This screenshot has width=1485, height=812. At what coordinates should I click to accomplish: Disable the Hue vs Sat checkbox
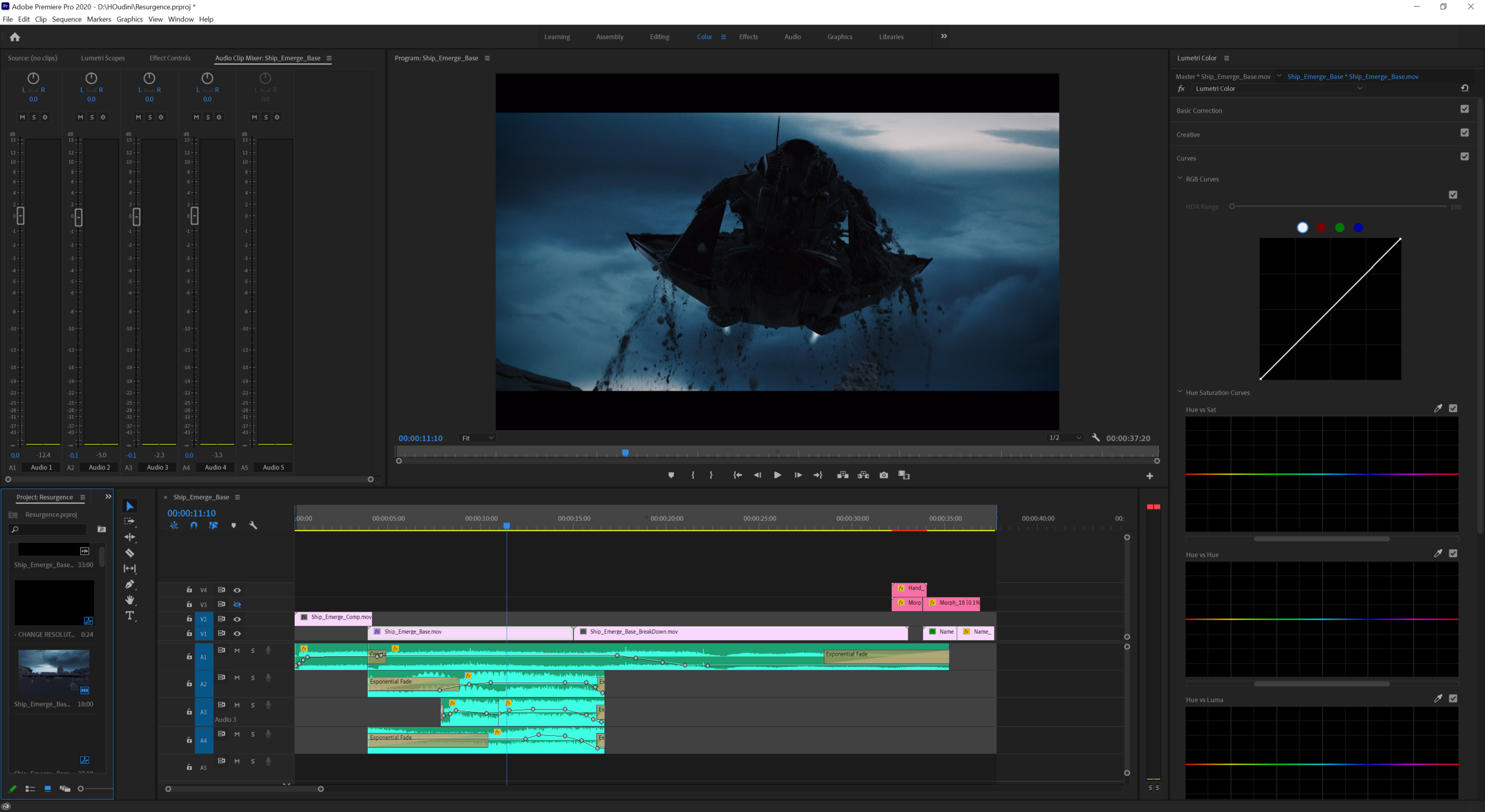click(1453, 409)
